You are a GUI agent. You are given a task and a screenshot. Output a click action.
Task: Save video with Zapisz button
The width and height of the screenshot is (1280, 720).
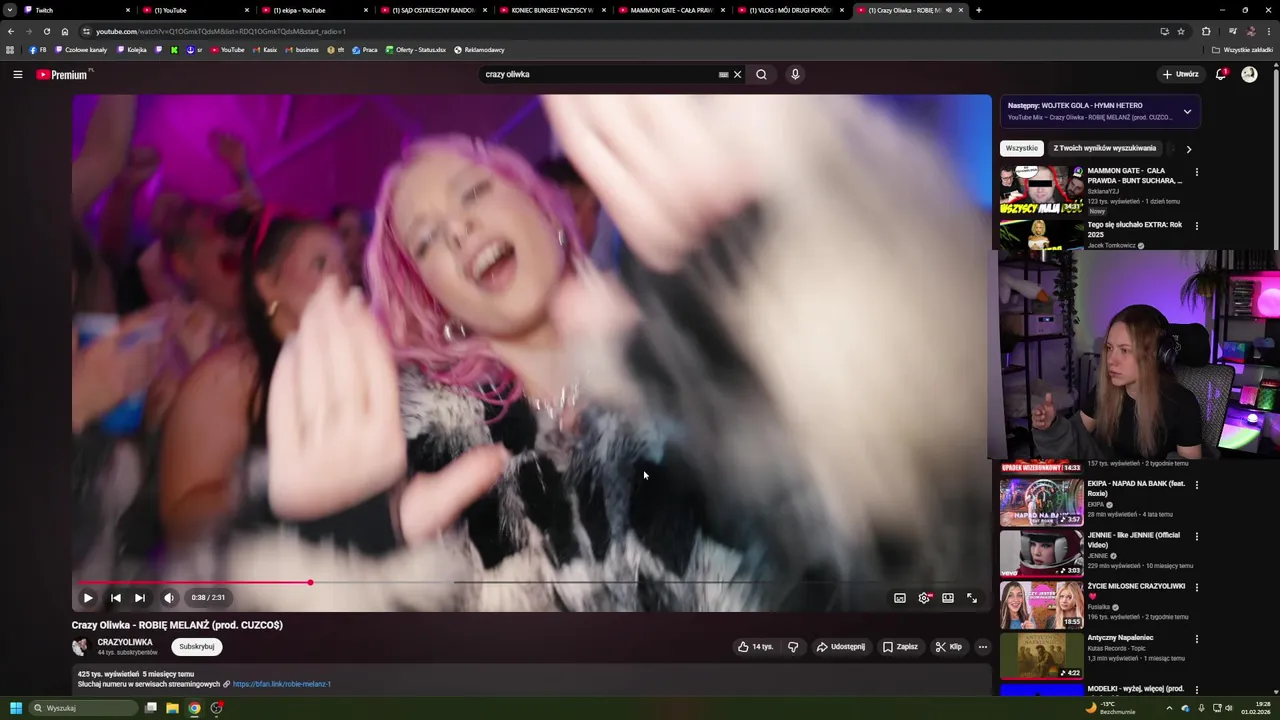pos(900,647)
